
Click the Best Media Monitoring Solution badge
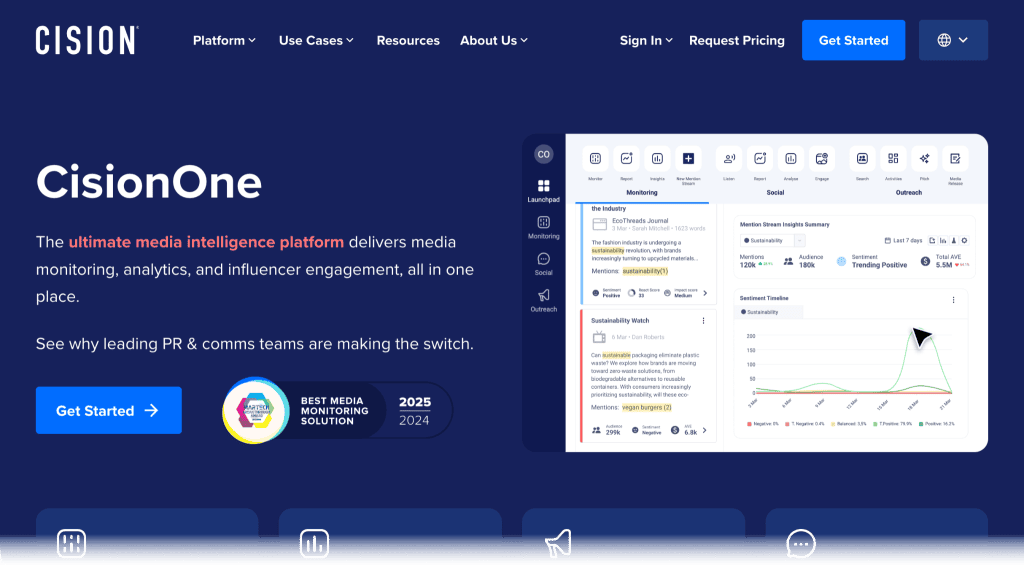337,411
